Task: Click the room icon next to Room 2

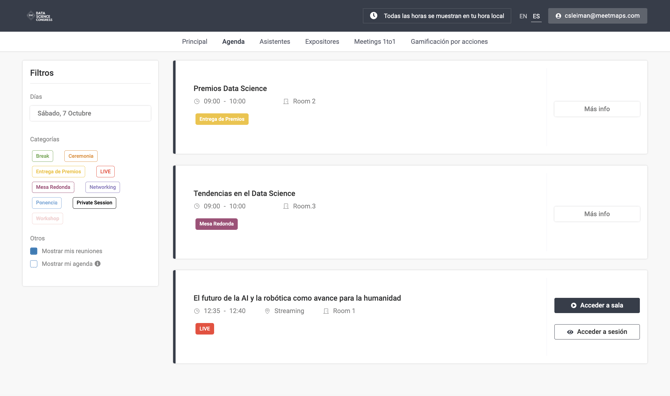Action: click(286, 102)
